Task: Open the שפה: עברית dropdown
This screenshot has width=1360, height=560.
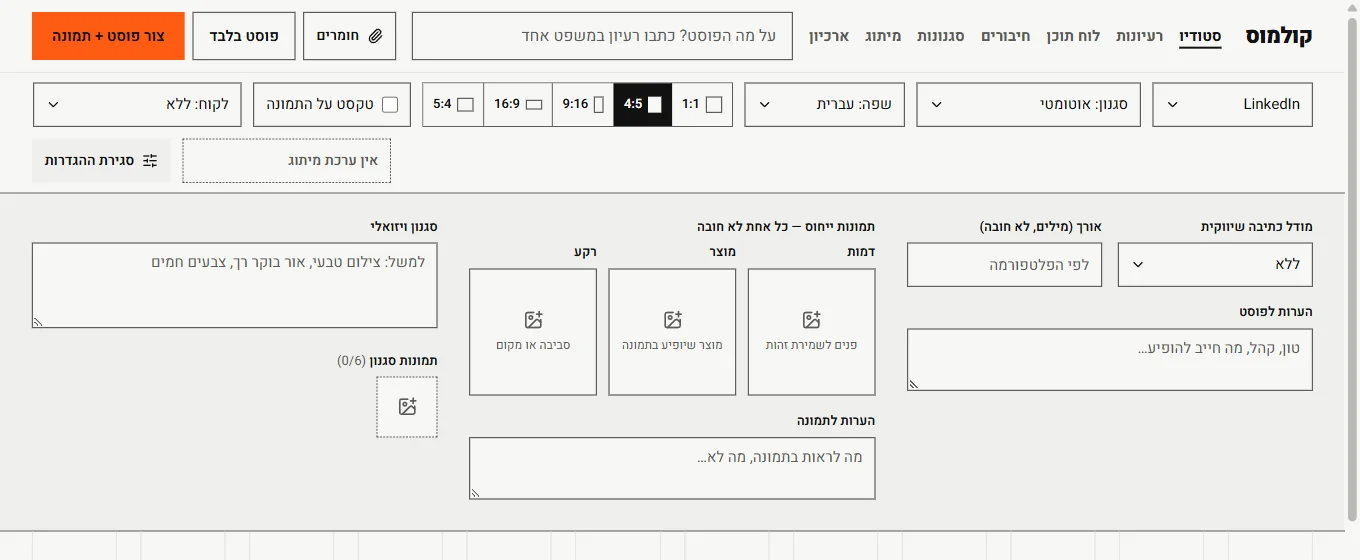Action: pyautogui.click(x=824, y=104)
